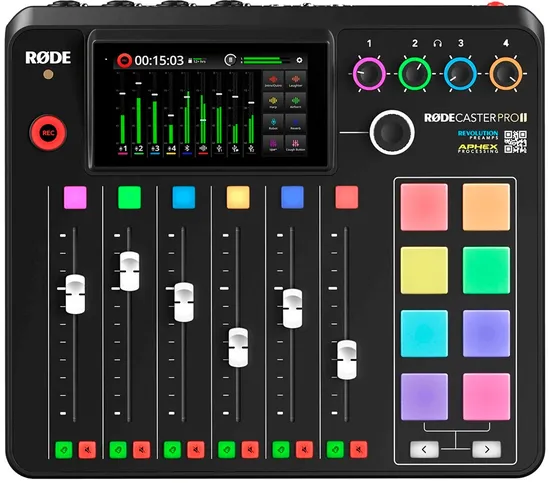Select the first USB channel icon on the touchscreen
The width and height of the screenshot is (550, 483).
pyautogui.click(x=219, y=149)
